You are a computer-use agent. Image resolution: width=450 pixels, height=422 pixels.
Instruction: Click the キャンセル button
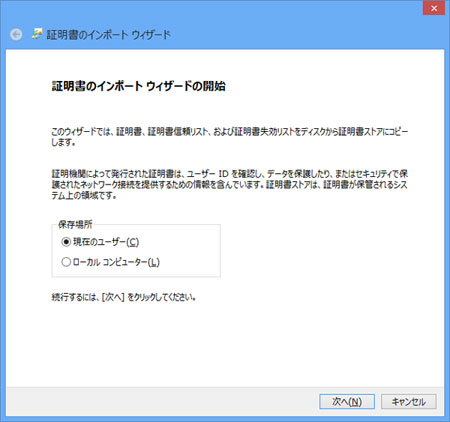pos(409,402)
